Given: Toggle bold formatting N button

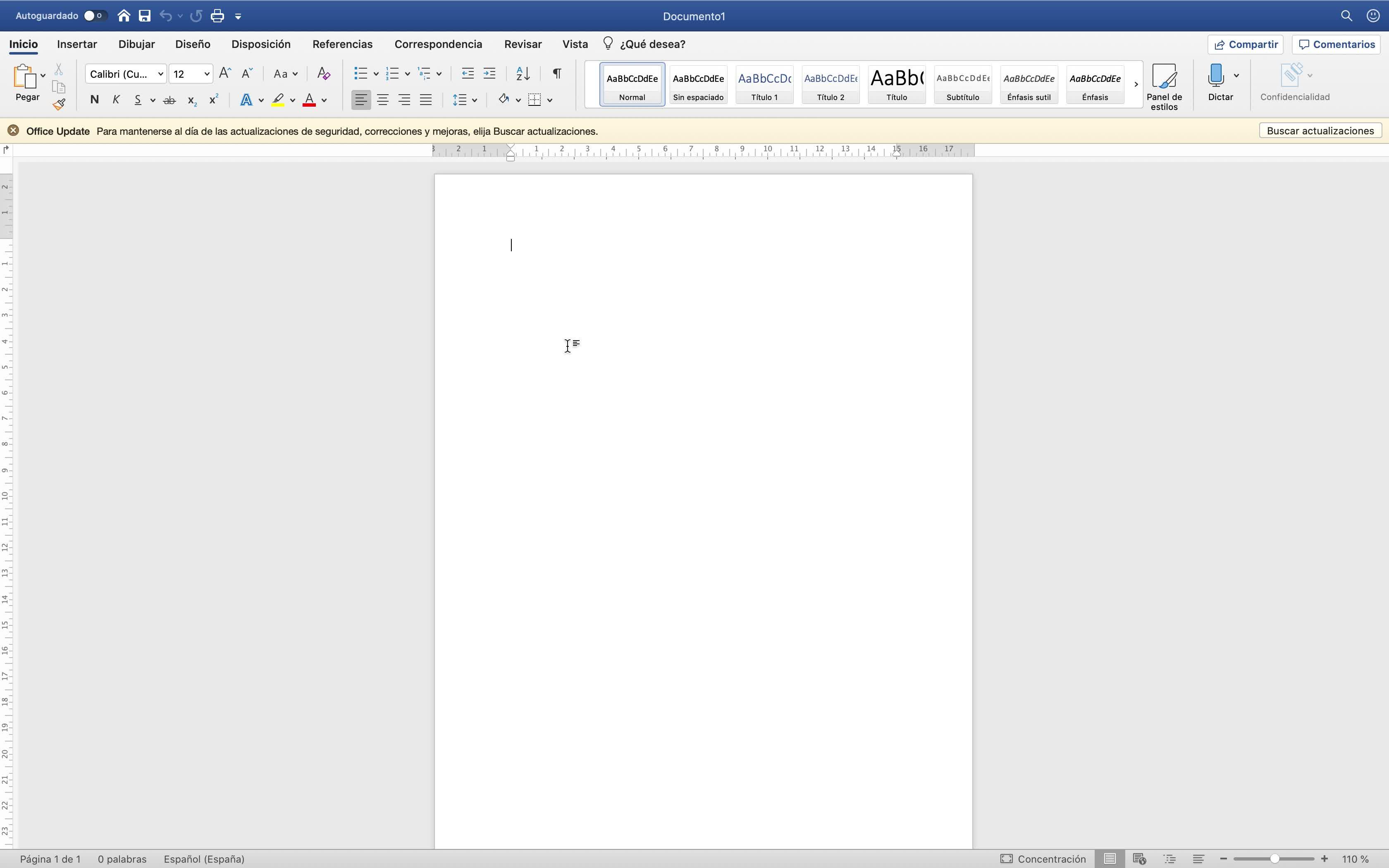Looking at the screenshot, I should point(95,100).
